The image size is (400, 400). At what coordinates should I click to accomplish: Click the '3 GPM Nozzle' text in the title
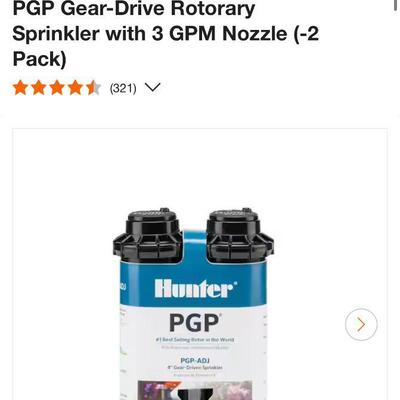(x=220, y=34)
